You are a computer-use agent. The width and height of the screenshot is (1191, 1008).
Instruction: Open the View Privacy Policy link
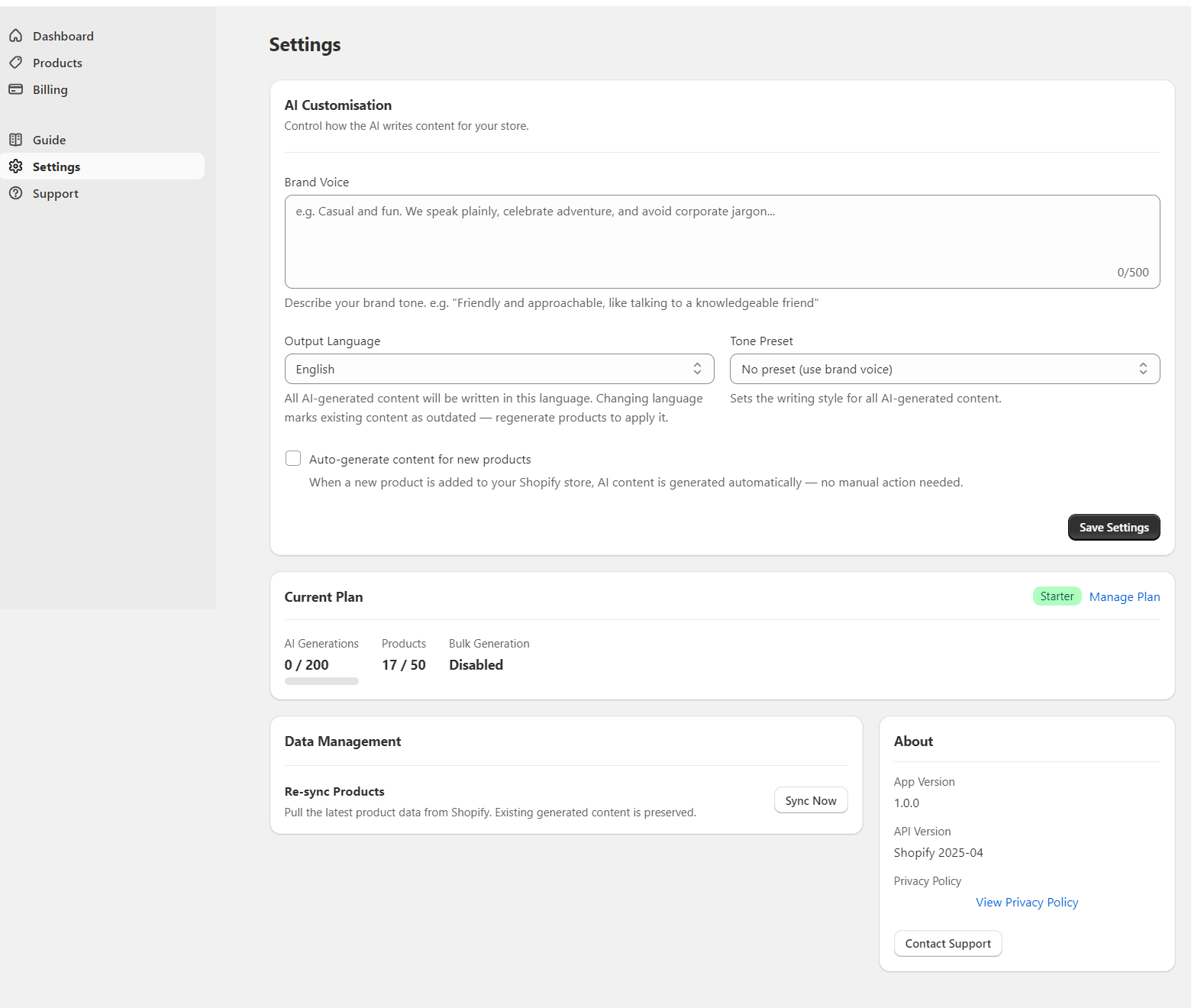(x=1027, y=903)
